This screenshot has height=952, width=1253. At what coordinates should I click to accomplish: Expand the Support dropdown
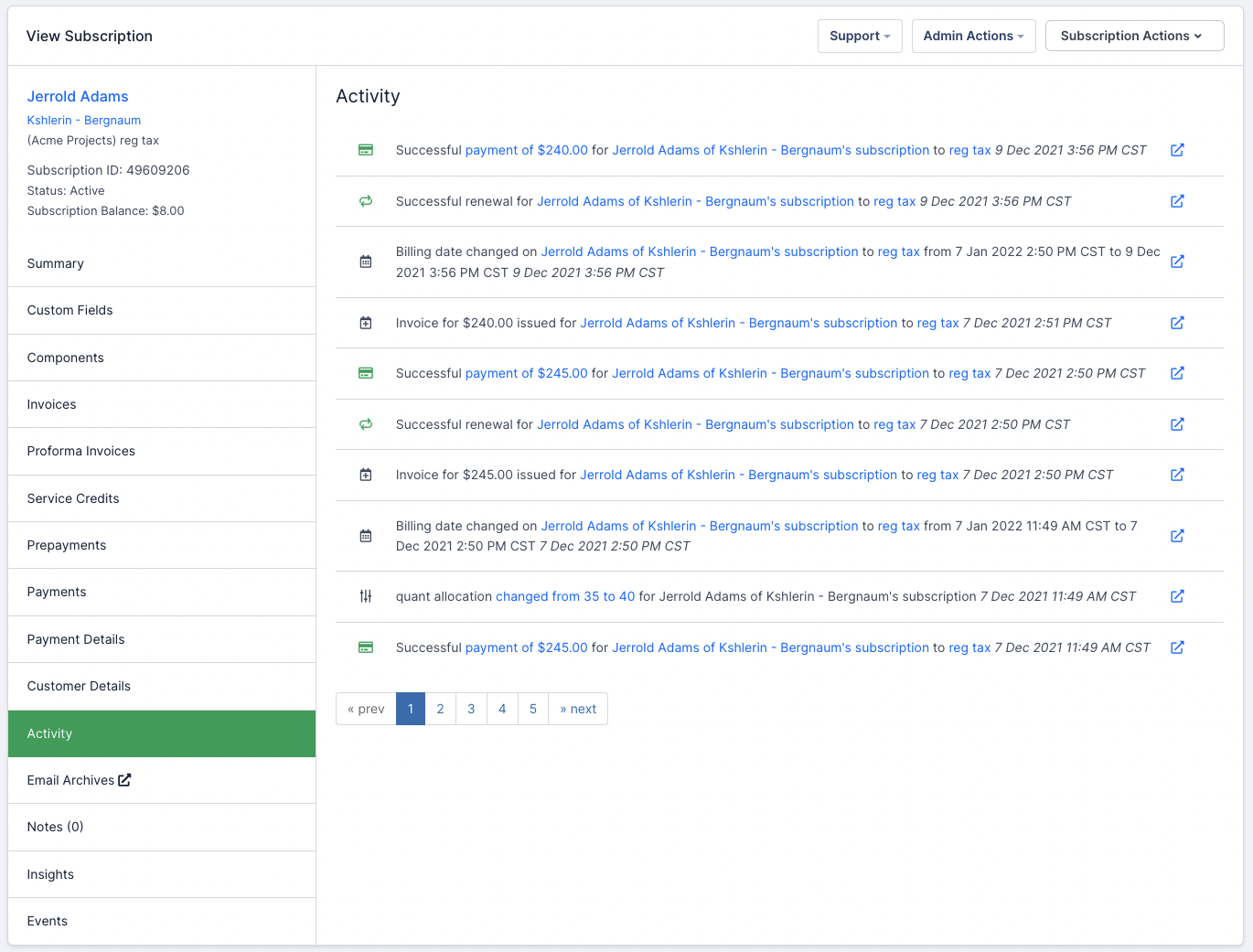click(859, 36)
